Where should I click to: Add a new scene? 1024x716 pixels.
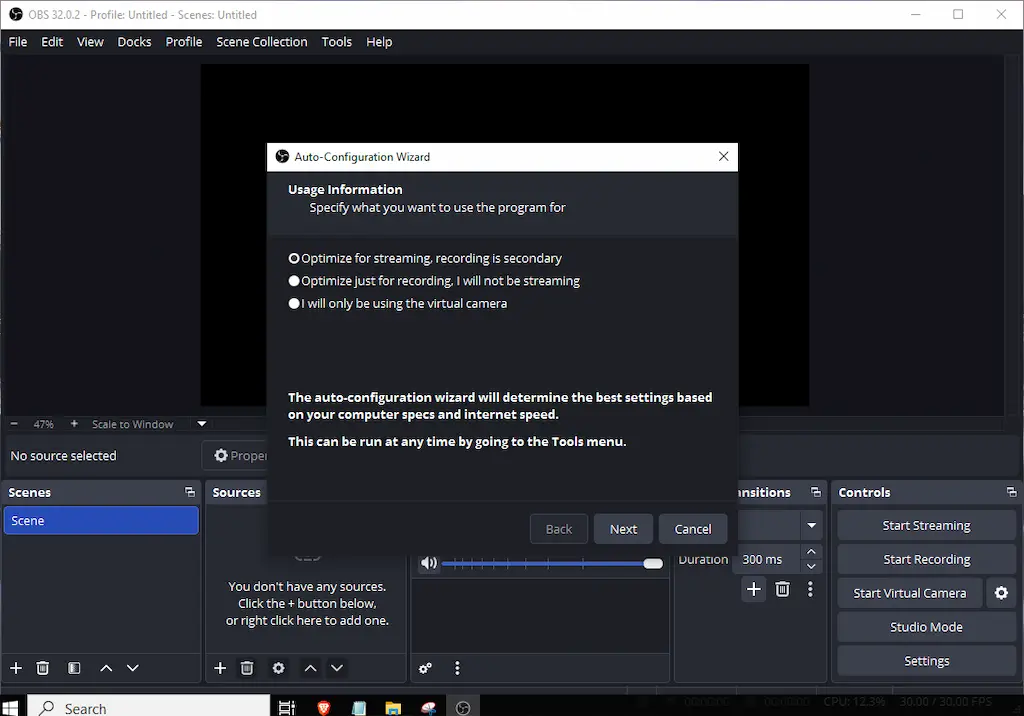16,668
